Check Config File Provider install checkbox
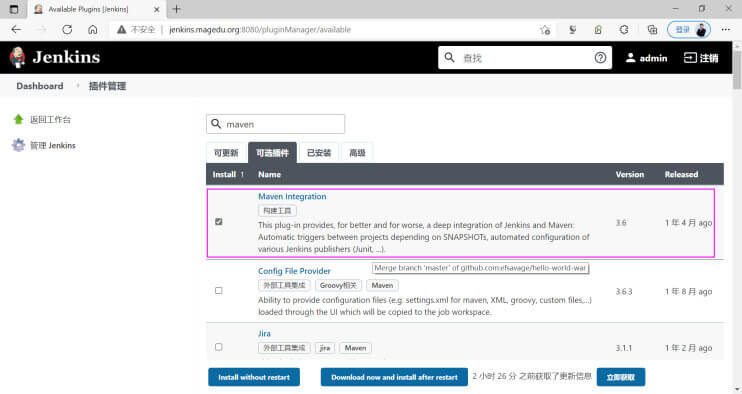The width and height of the screenshot is (742, 394). 219,290
